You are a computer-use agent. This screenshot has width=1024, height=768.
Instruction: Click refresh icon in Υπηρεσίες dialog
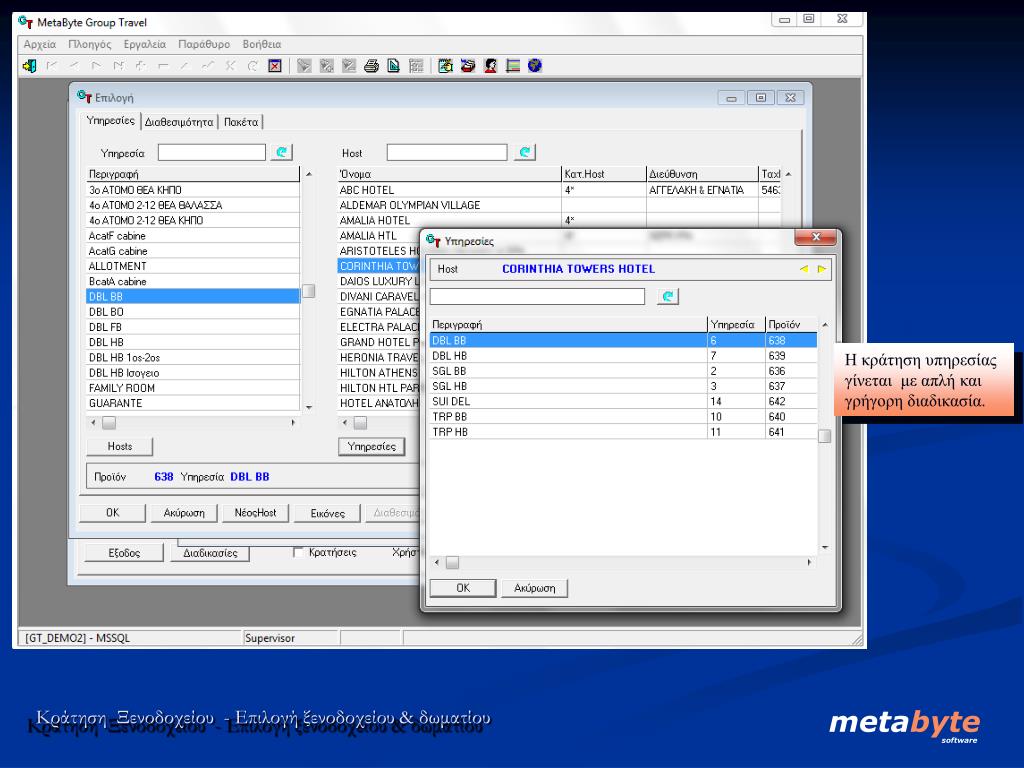point(667,296)
